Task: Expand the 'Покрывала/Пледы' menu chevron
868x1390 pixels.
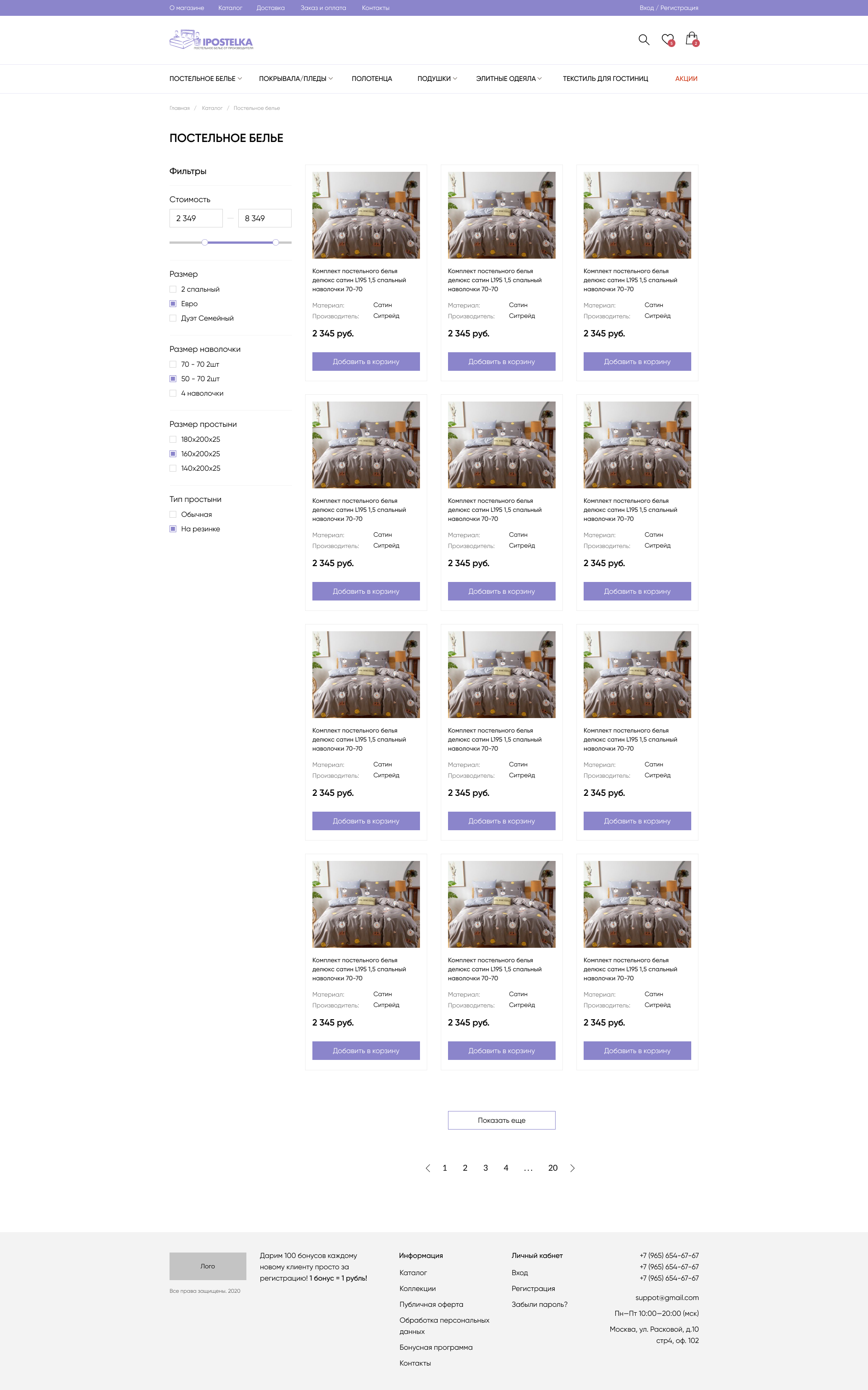Action: click(330, 79)
